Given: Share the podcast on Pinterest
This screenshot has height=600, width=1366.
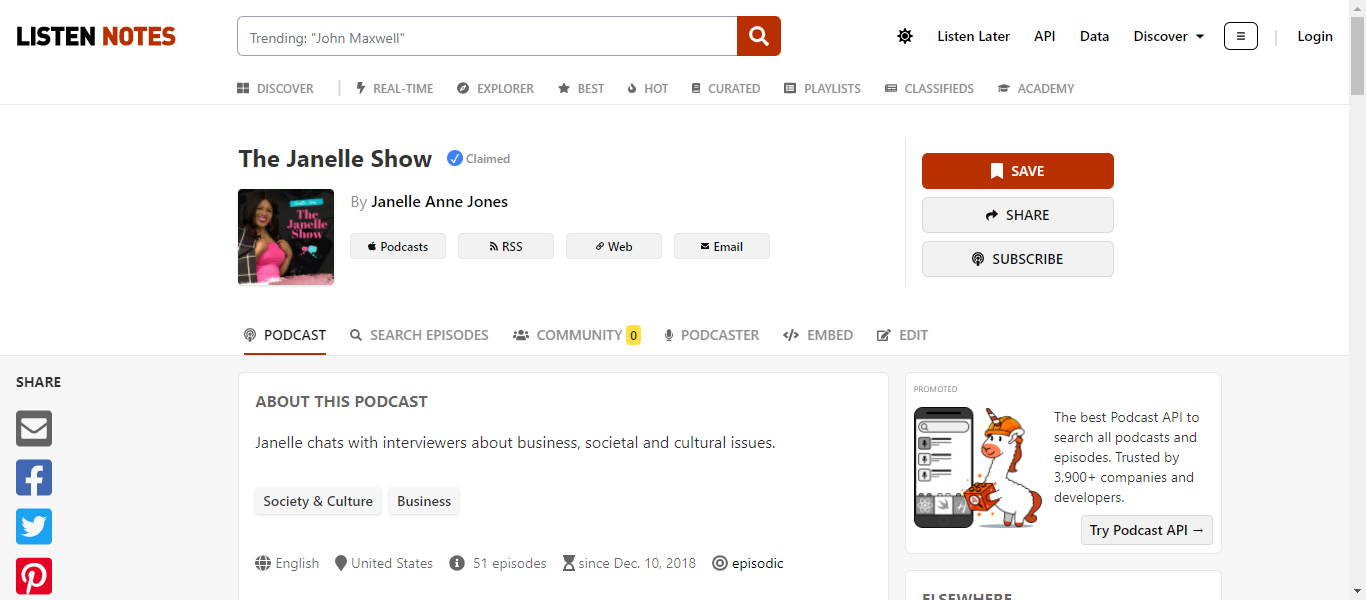Looking at the screenshot, I should coord(34,576).
